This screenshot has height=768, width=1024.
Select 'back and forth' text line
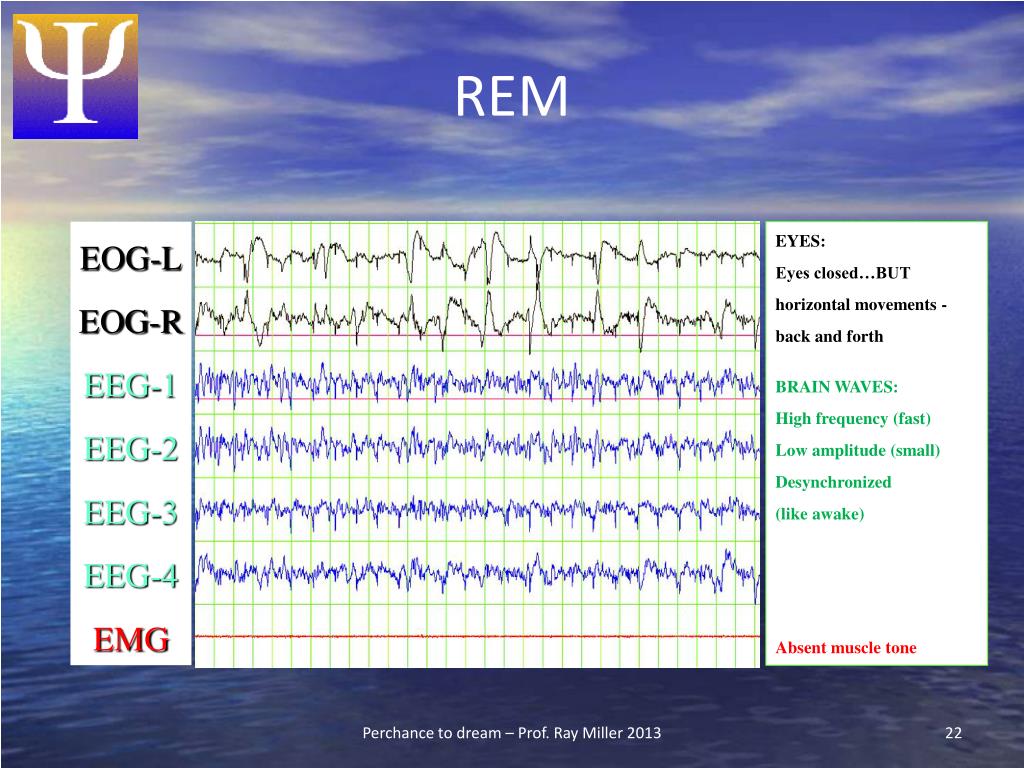[x=829, y=336]
